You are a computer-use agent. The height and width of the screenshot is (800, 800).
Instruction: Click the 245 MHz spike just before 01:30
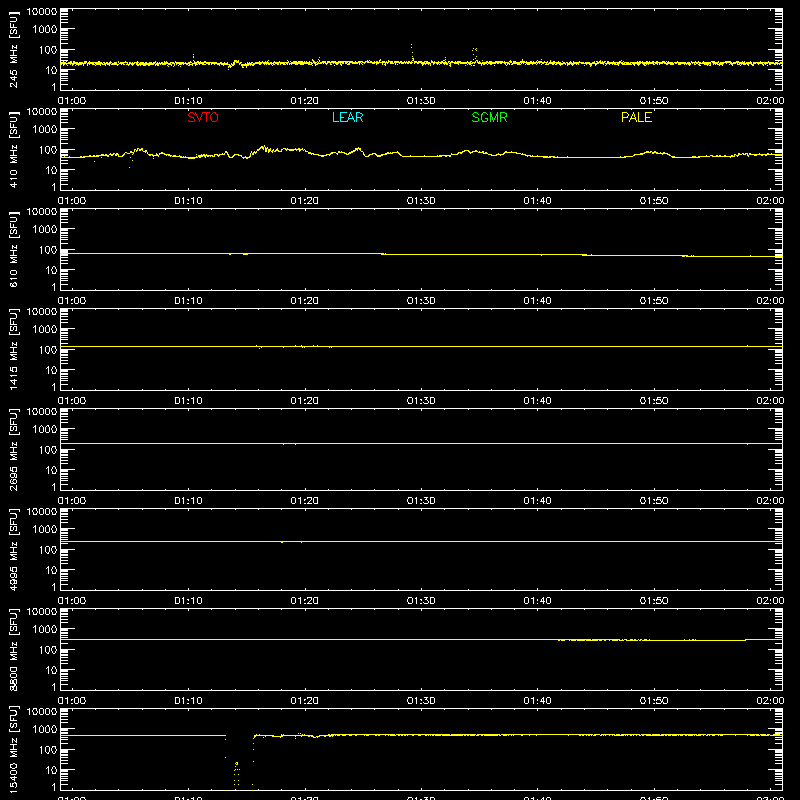(x=412, y=53)
